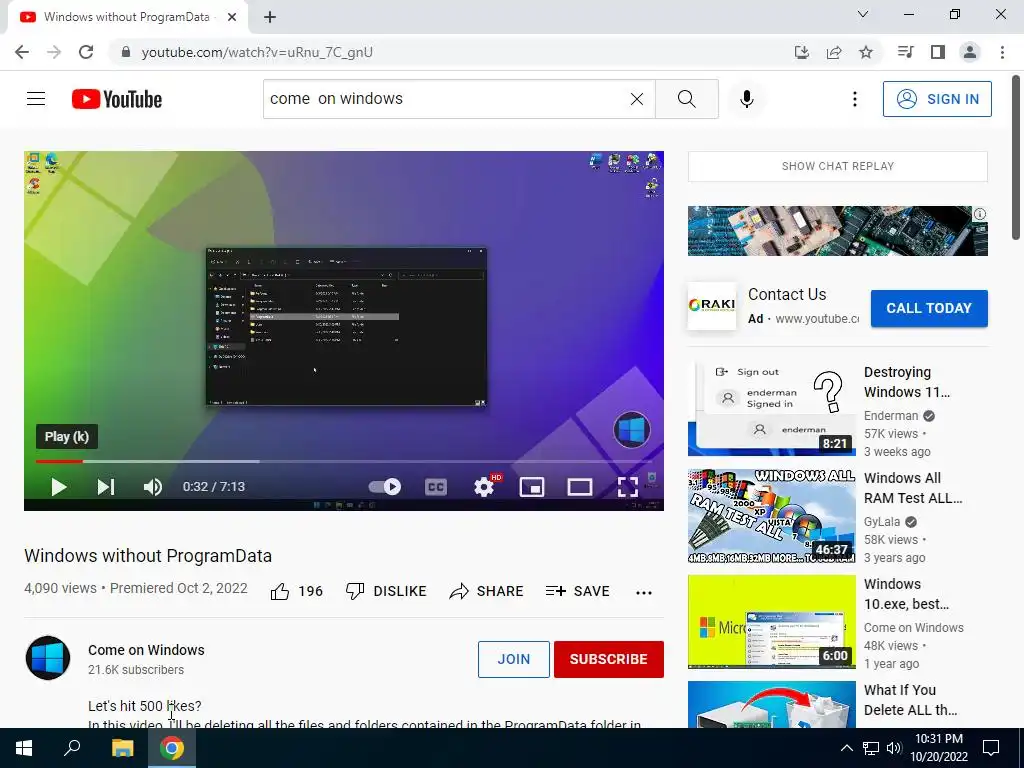The width and height of the screenshot is (1024, 768).
Task: Click the address bar URL
Action: pos(257,52)
